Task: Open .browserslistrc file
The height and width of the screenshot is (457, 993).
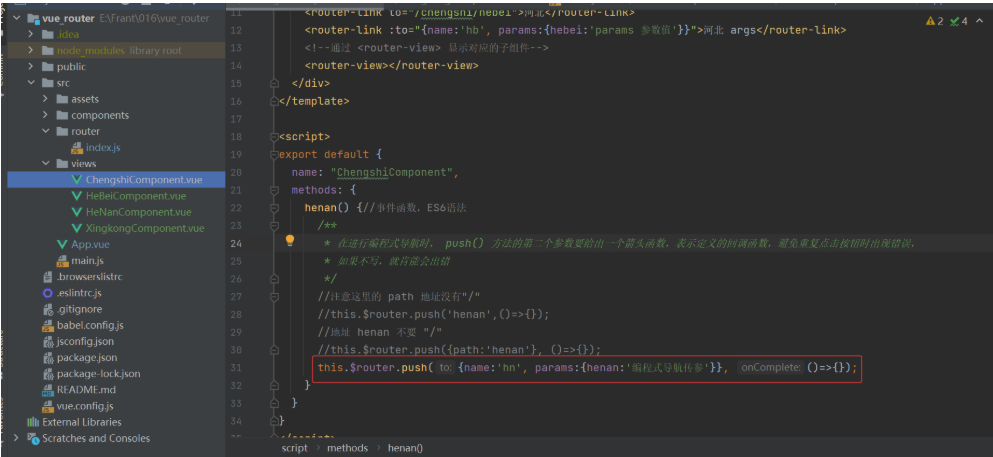Action: click(x=89, y=277)
